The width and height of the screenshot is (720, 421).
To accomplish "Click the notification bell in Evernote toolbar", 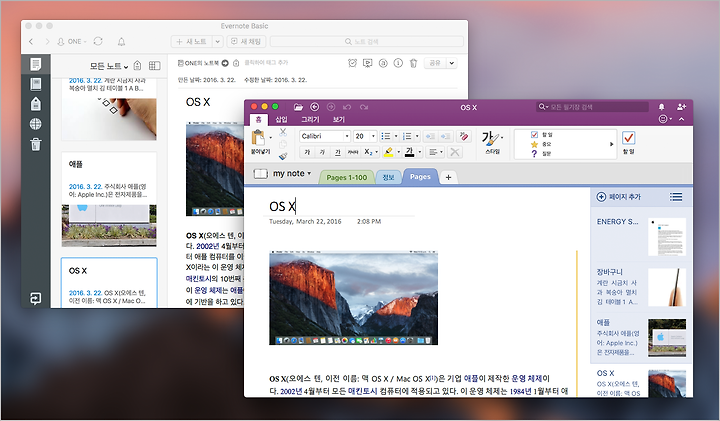I will pyautogui.click(x=121, y=42).
